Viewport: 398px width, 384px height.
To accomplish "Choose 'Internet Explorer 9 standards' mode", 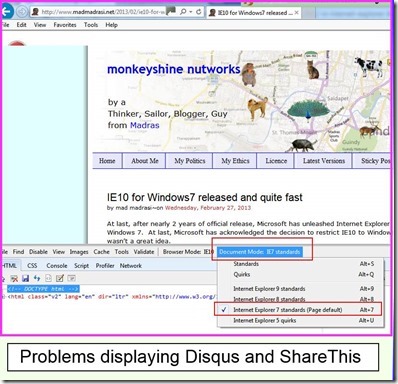I will (301, 289).
